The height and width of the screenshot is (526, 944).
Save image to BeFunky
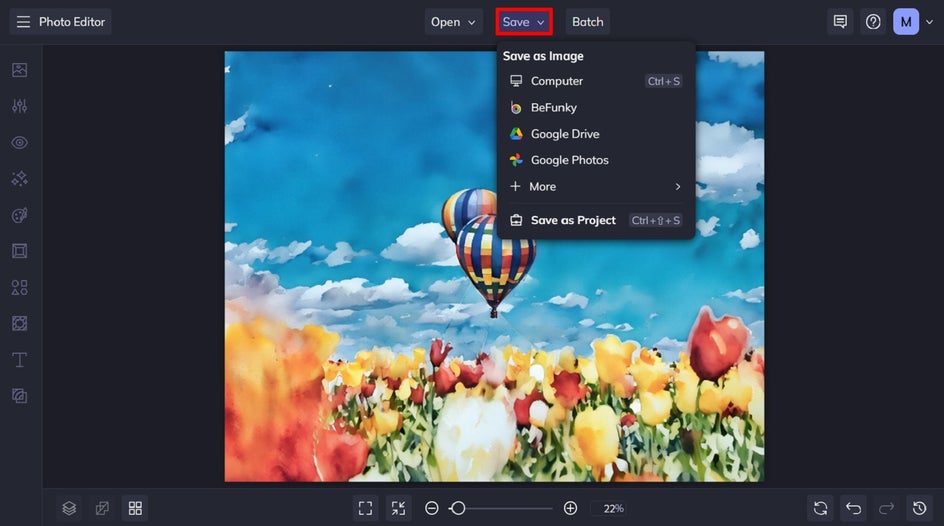pyautogui.click(x=595, y=107)
